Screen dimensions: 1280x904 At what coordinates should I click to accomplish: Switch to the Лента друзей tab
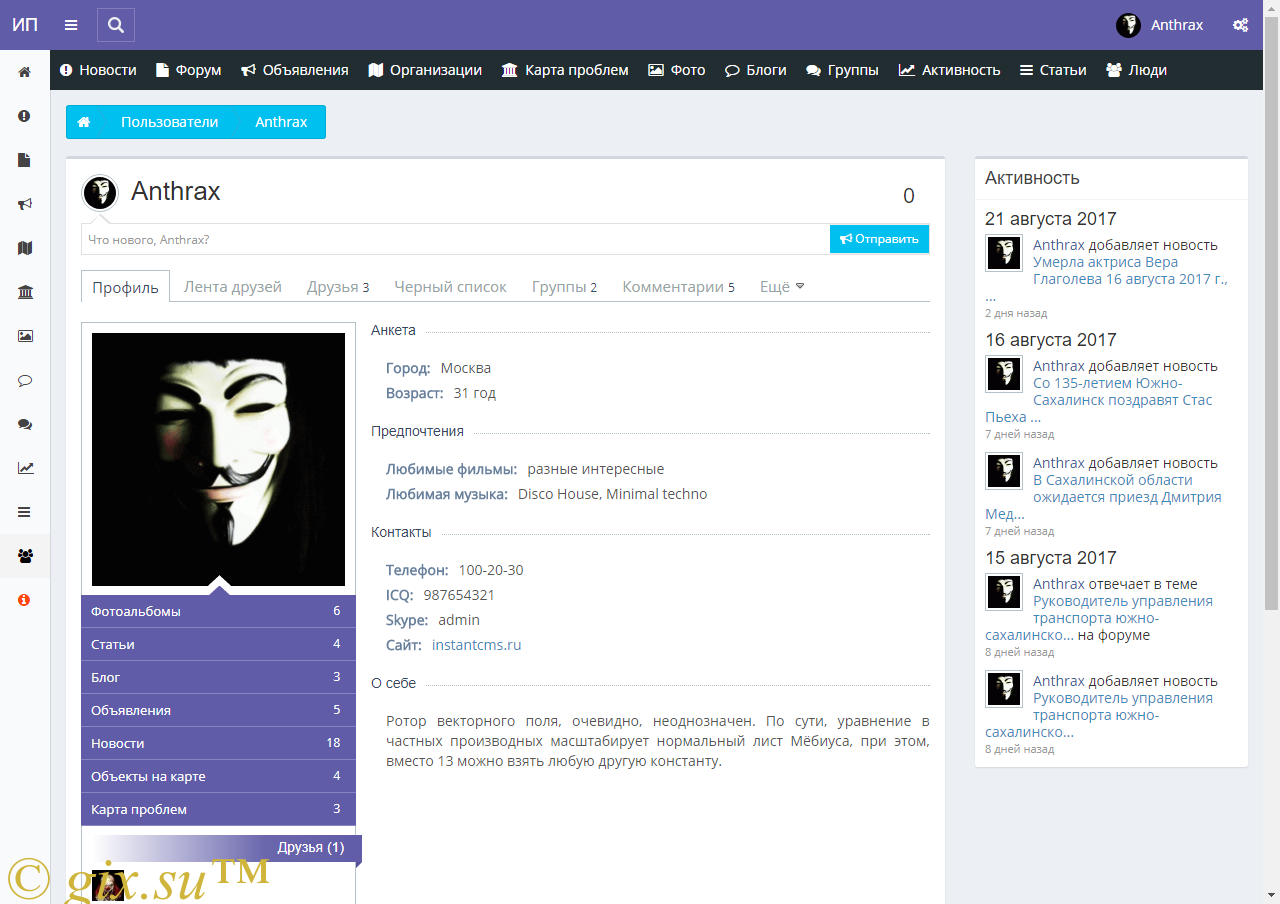[233, 287]
